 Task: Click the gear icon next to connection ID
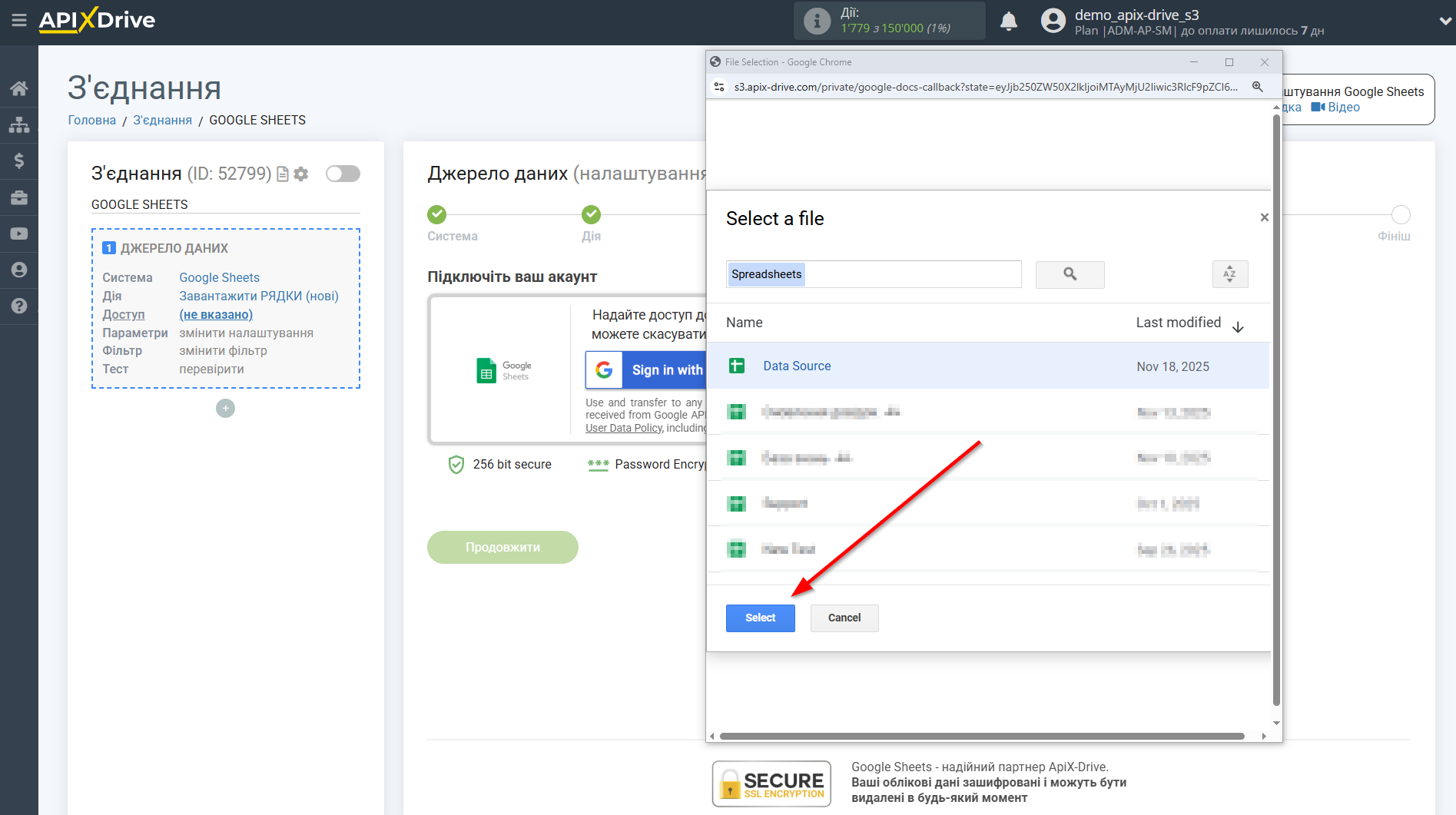(300, 174)
